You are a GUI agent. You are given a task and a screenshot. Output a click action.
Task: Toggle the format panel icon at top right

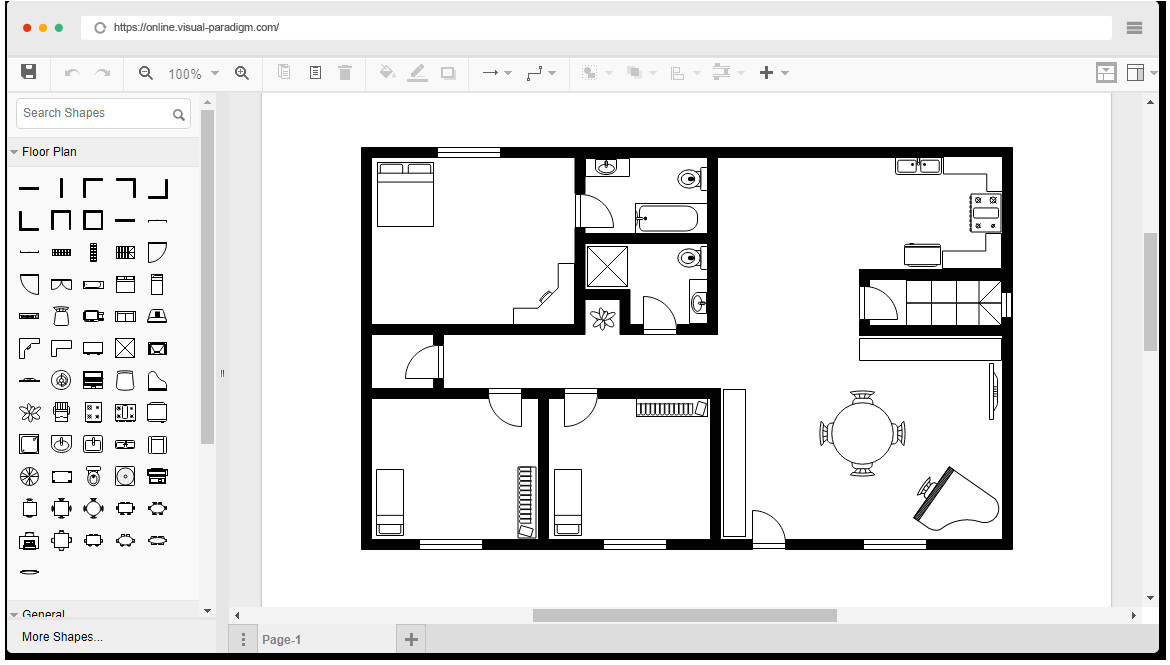(x=1106, y=73)
